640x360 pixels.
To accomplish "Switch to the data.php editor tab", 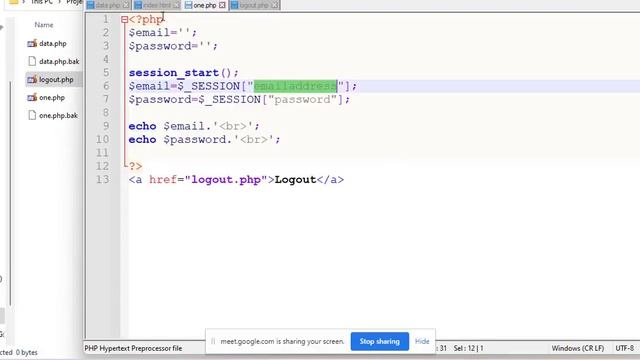I will tap(108, 5).
